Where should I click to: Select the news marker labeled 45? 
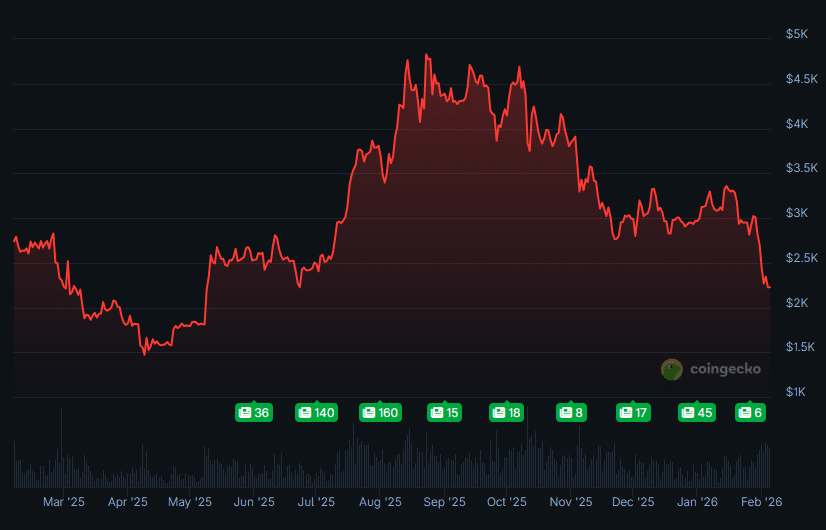point(696,412)
